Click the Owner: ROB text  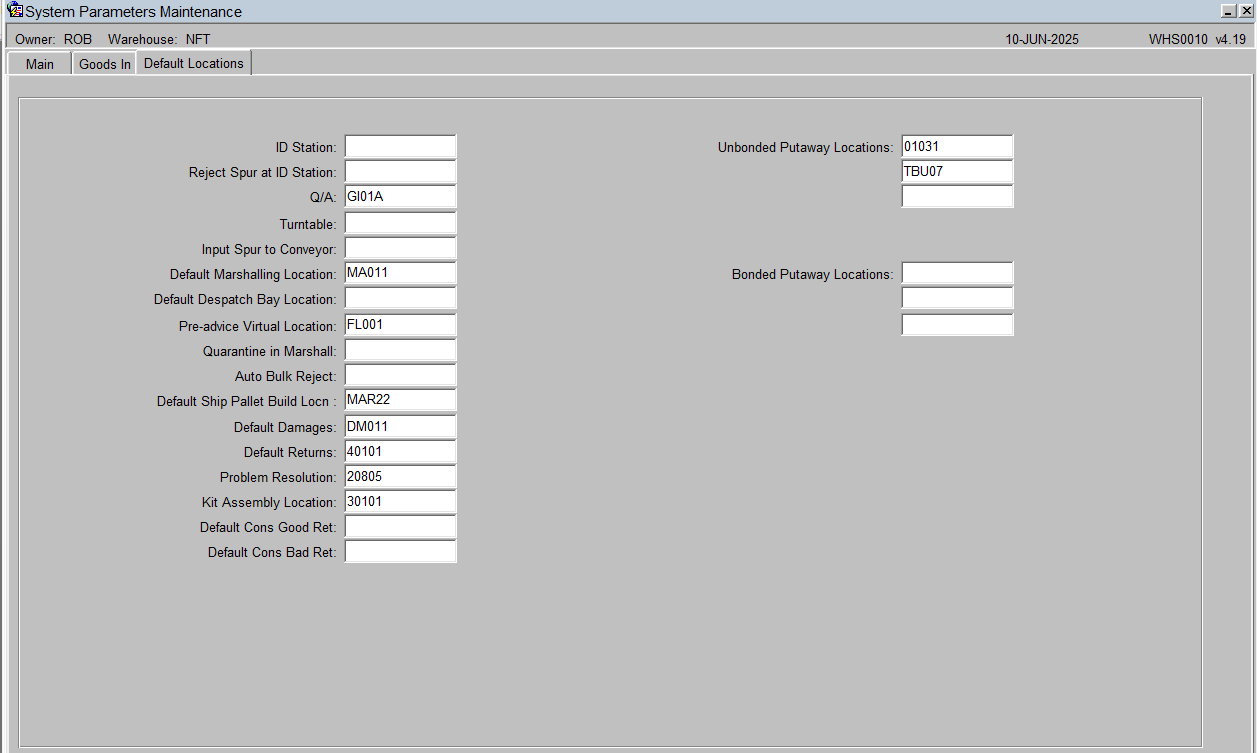coord(54,39)
